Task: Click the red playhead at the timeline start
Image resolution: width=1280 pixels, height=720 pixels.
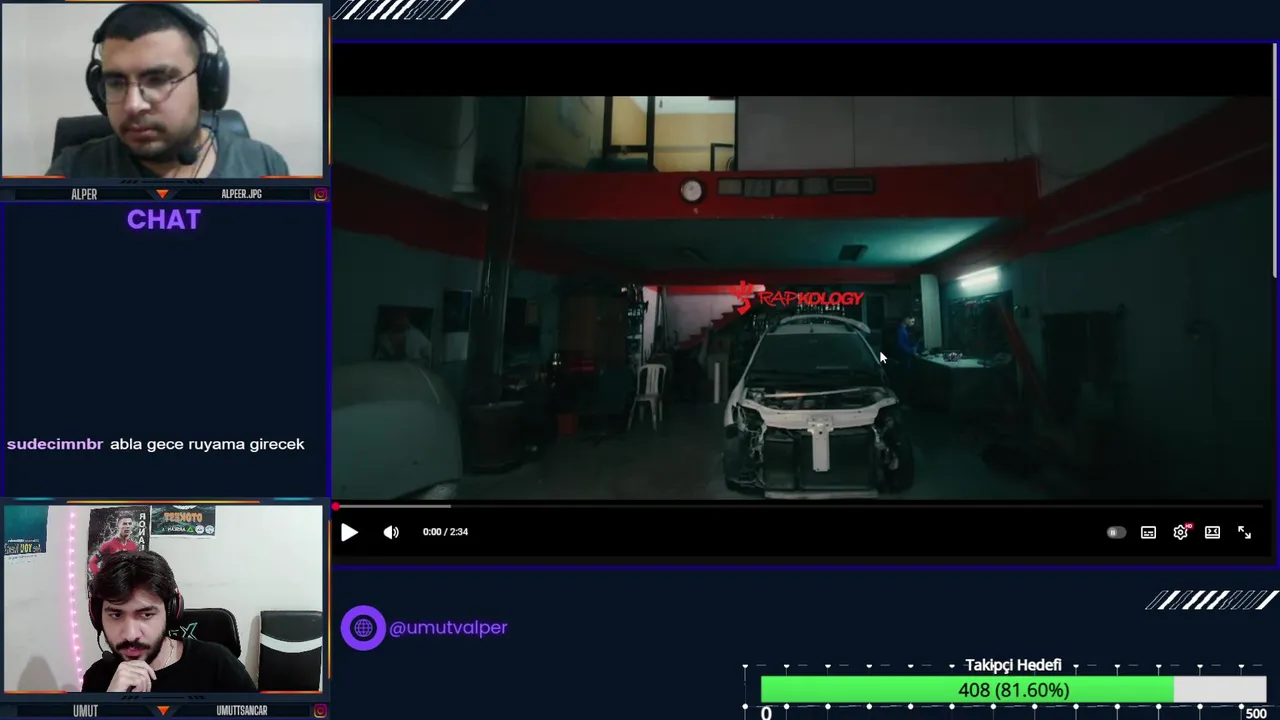Action: [336, 507]
